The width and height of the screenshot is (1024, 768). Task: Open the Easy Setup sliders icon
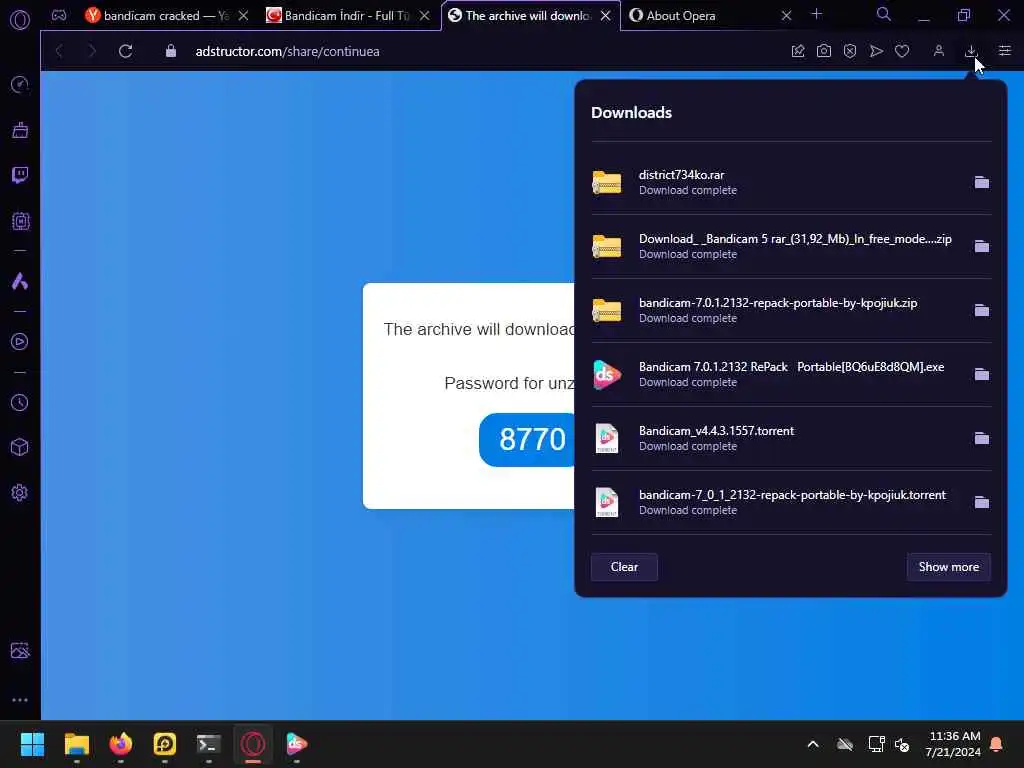coord(1004,51)
